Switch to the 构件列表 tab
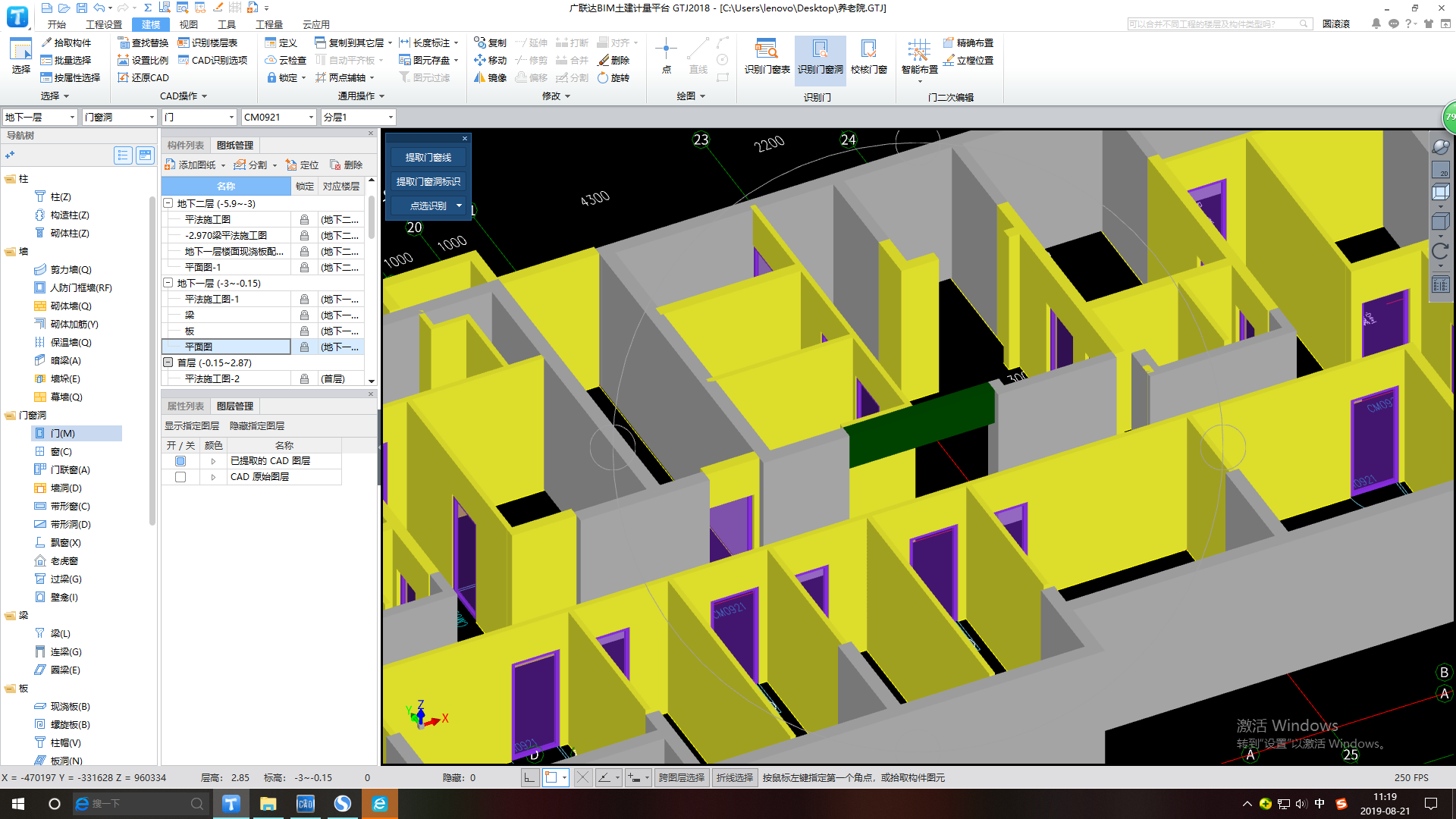The image size is (1456, 819). pos(186,145)
